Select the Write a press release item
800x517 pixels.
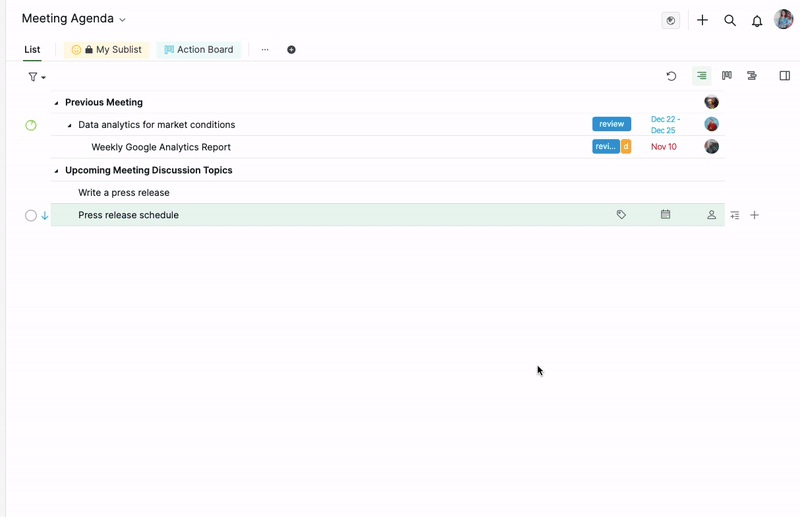(x=123, y=192)
